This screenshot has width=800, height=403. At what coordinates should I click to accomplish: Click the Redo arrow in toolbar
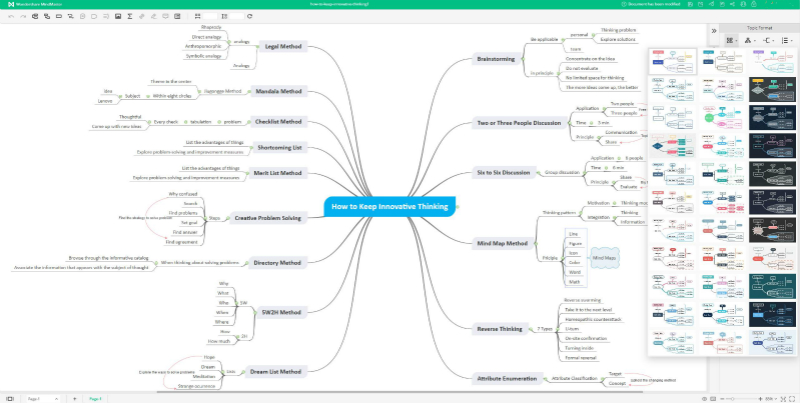(20, 16)
